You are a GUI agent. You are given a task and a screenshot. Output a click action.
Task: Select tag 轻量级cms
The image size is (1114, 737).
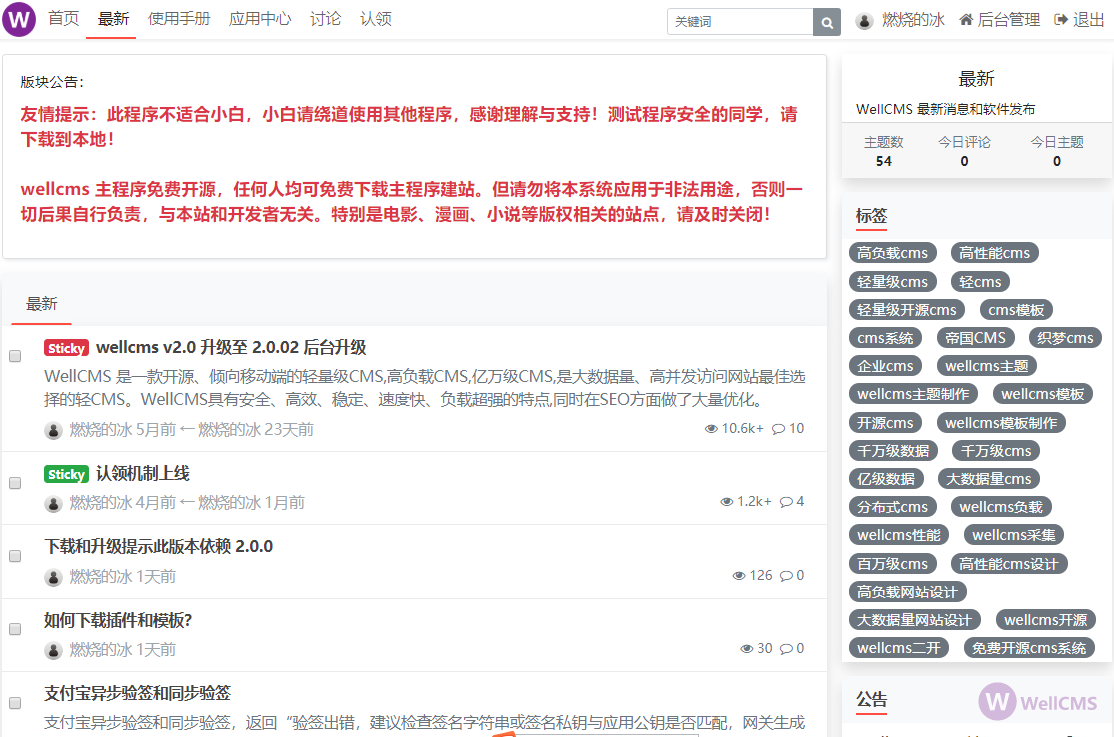tap(892, 282)
